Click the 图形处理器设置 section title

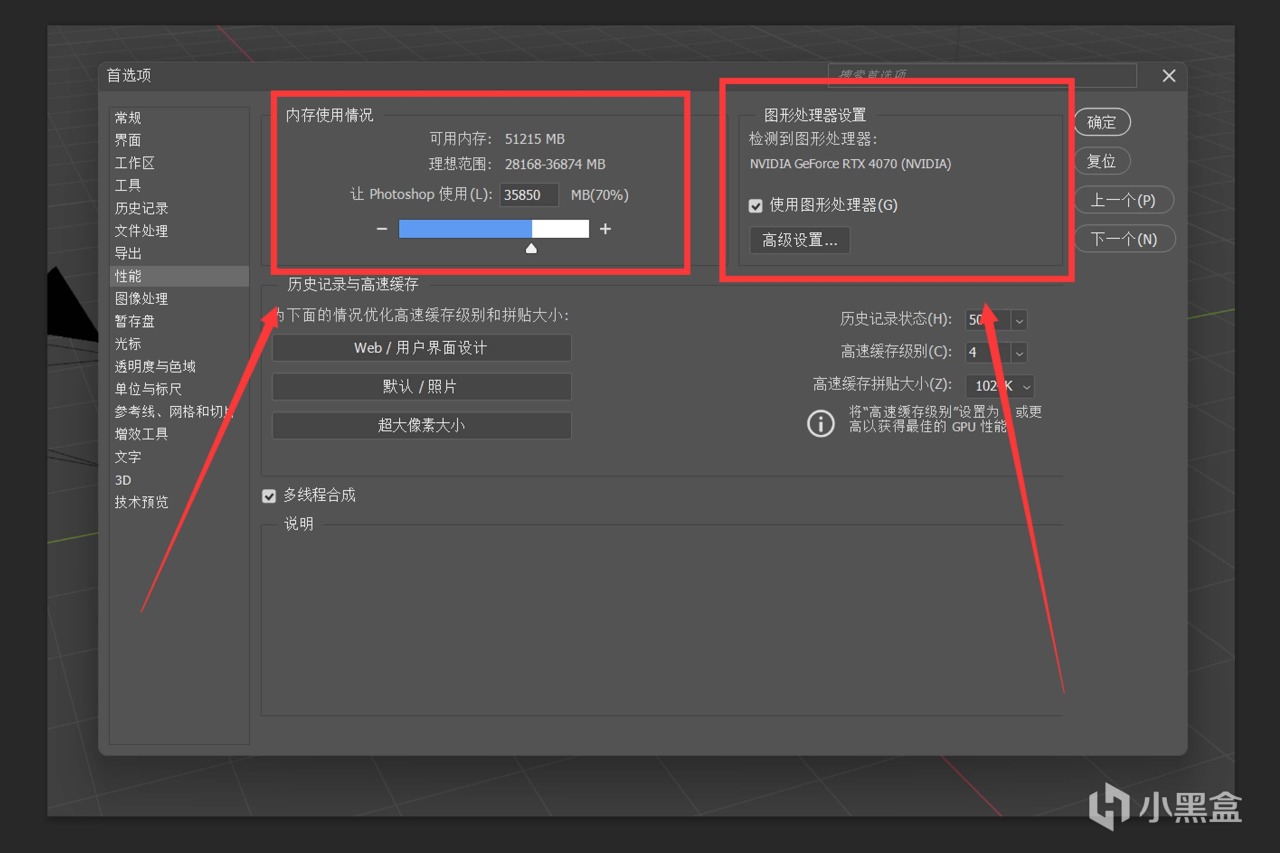tap(815, 115)
